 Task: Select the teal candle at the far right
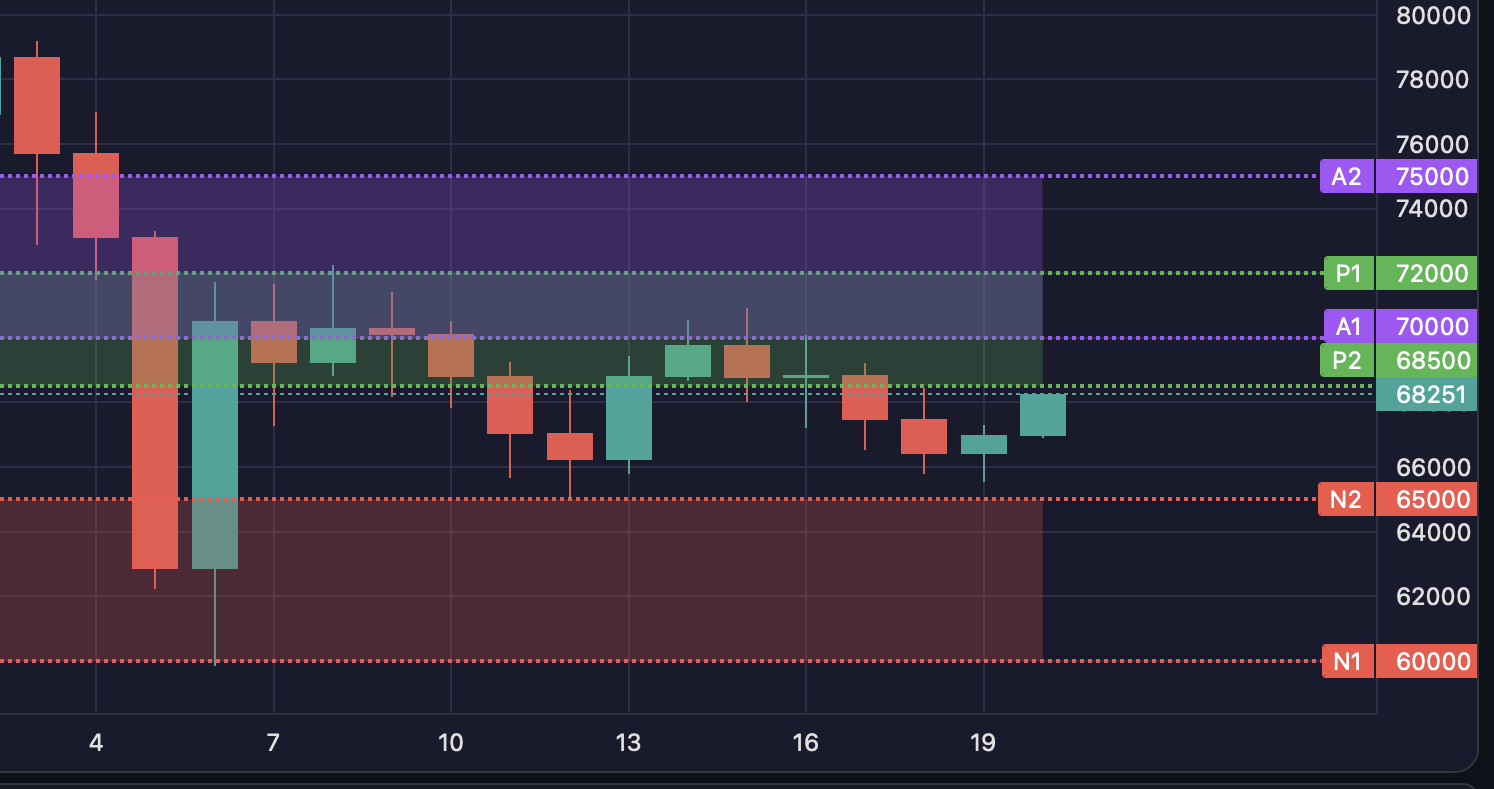(x=1042, y=415)
